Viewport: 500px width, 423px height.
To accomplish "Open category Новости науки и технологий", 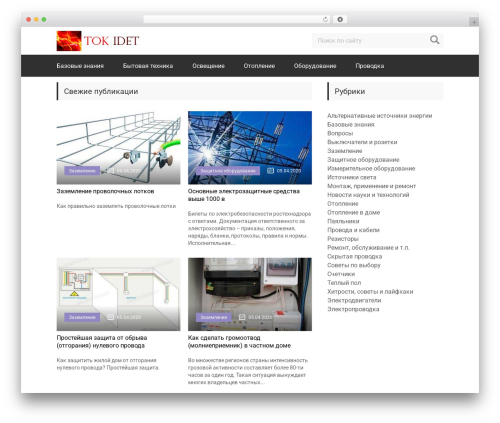I will 368,195.
